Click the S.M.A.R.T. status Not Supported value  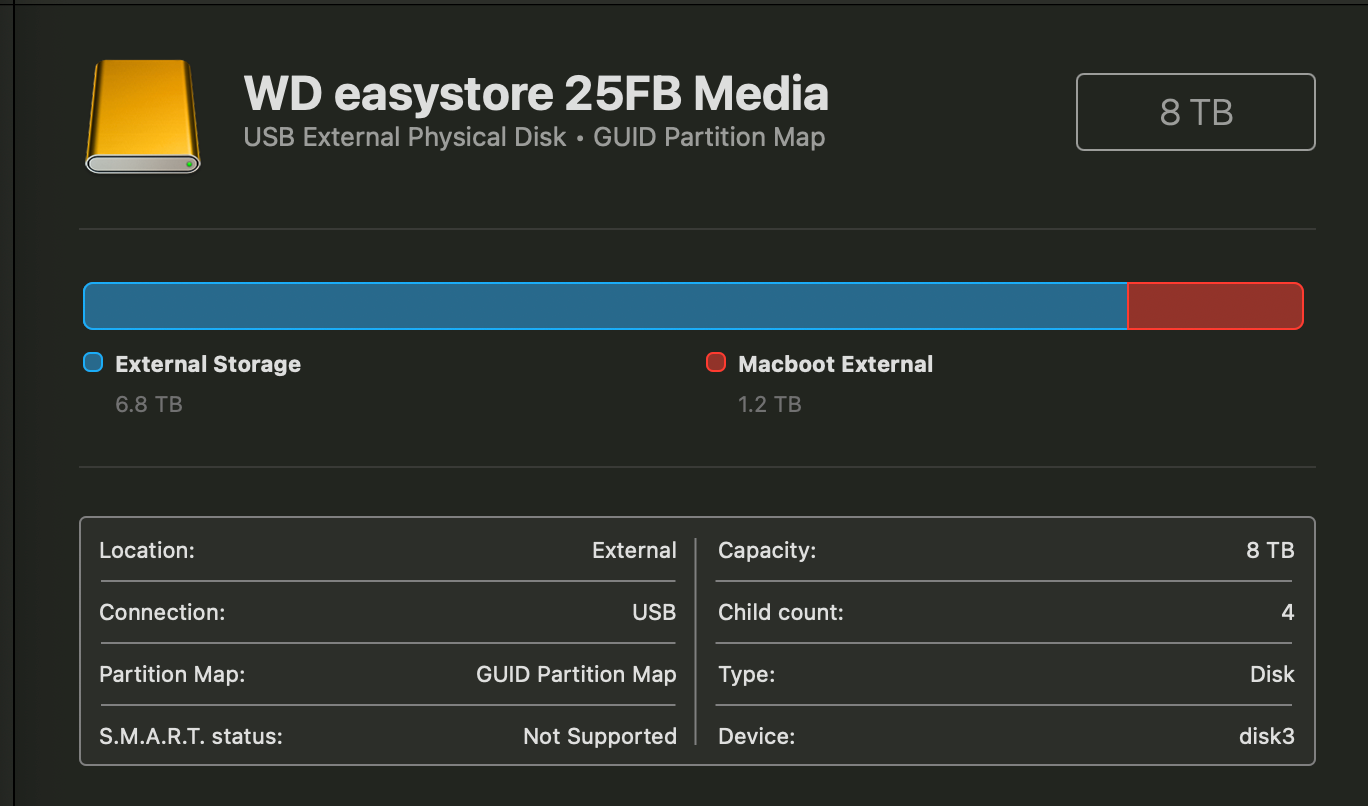(600, 736)
